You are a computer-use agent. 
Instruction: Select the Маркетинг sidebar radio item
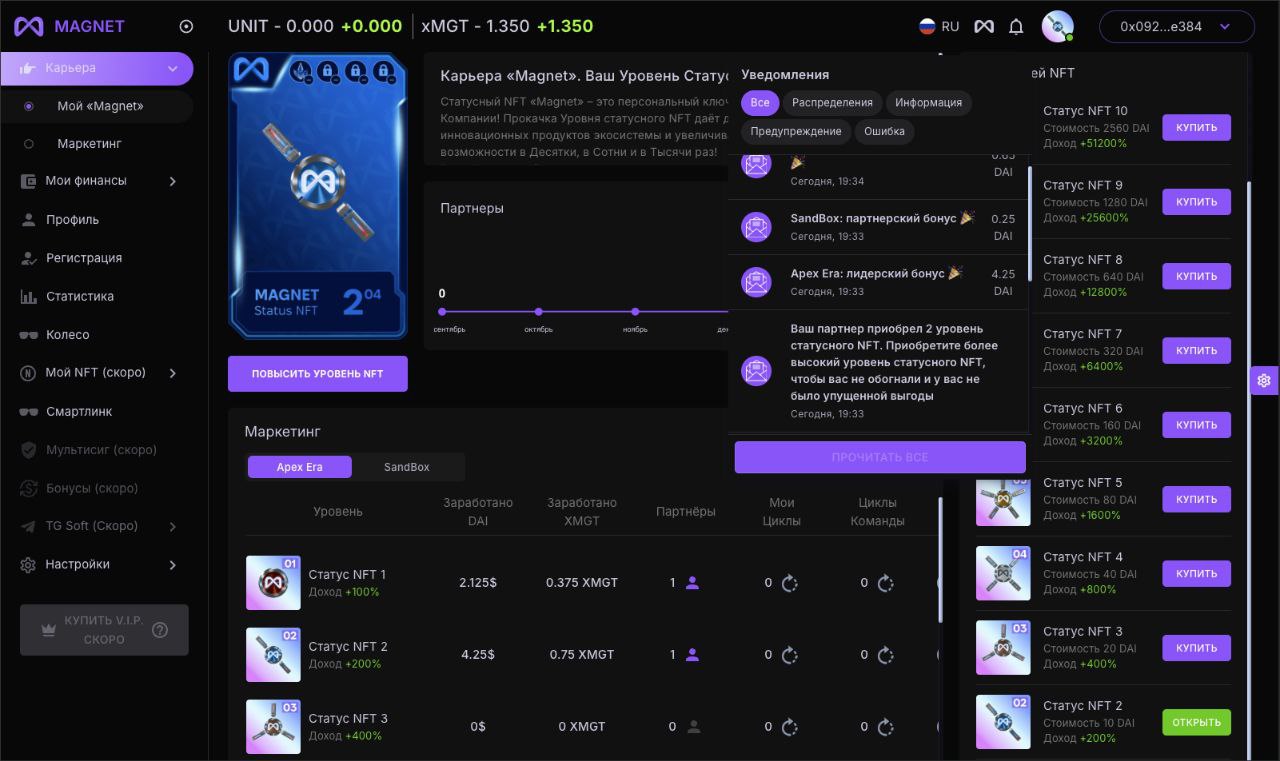29,144
